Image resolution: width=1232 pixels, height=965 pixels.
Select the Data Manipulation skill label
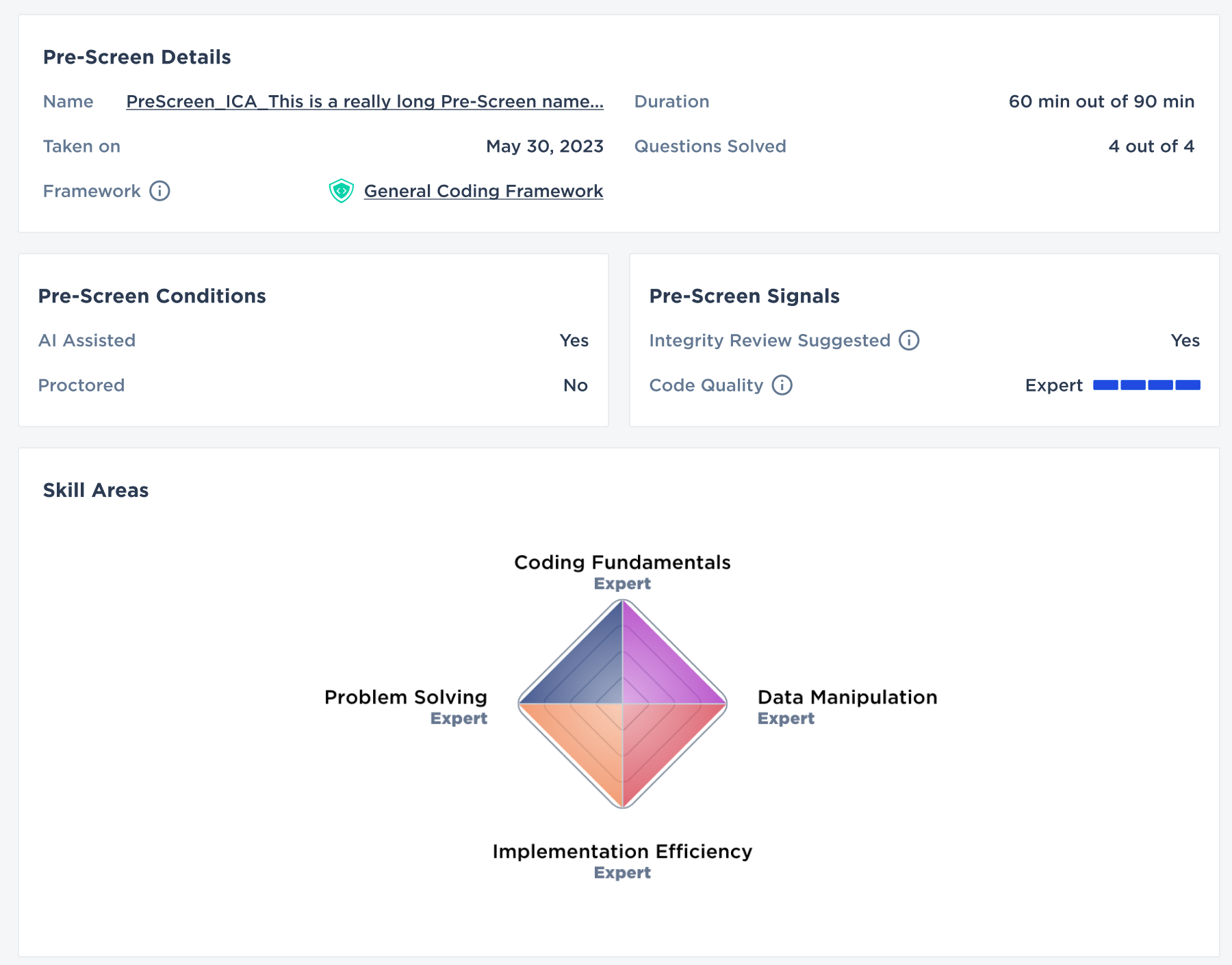(x=847, y=697)
